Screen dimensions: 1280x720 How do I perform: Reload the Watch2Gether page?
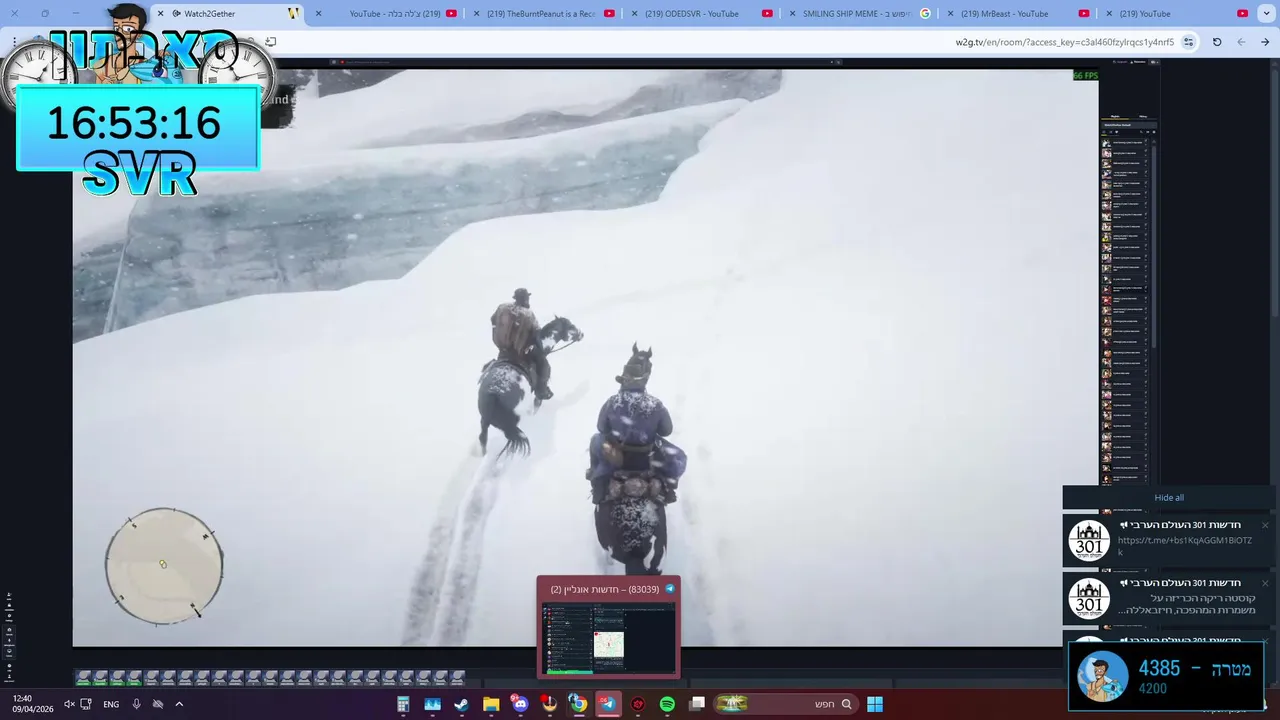1217,42
